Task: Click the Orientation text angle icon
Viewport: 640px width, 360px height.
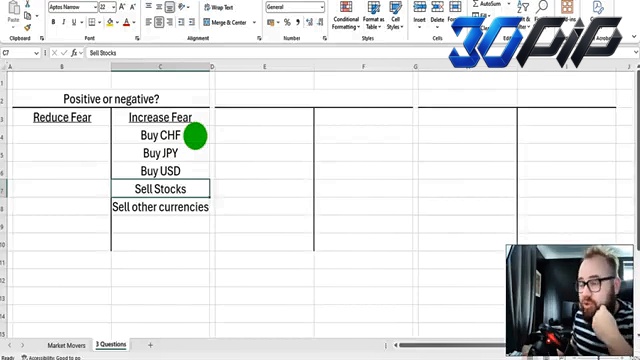Action: pyautogui.click(x=182, y=7)
